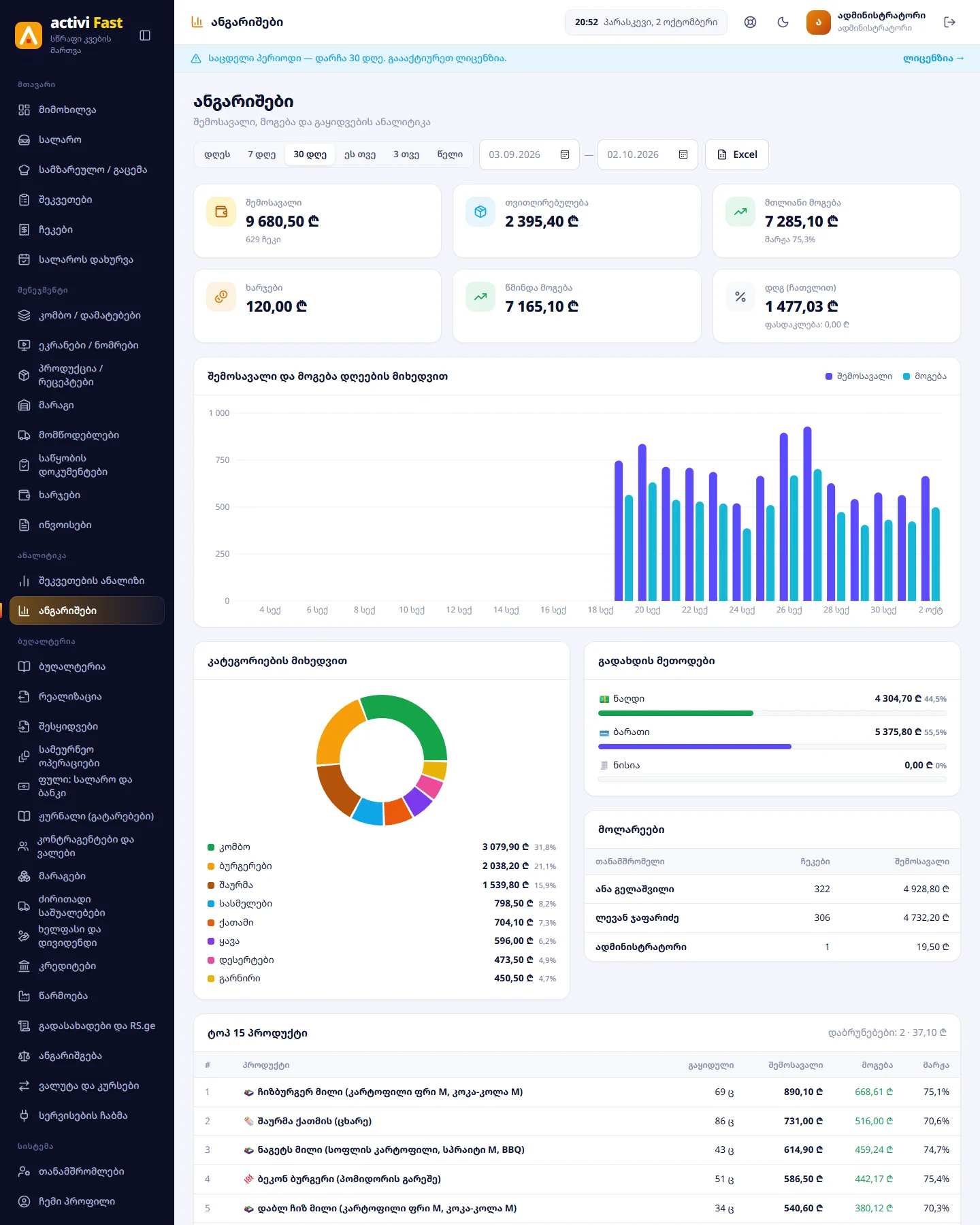Open შეკვეთები in the sidebar

coord(87,200)
